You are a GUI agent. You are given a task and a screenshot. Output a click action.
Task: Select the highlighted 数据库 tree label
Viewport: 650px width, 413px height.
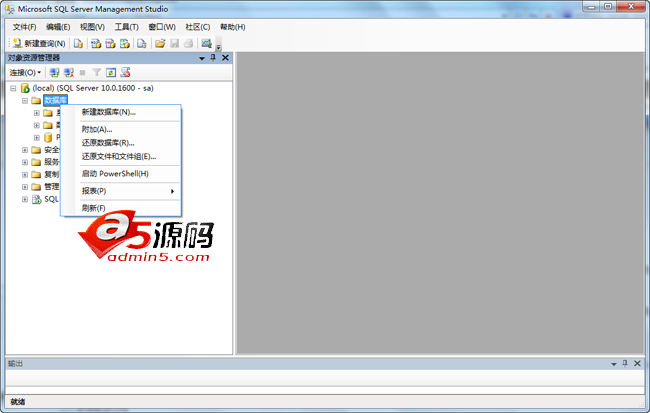pyautogui.click(x=55, y=100)
